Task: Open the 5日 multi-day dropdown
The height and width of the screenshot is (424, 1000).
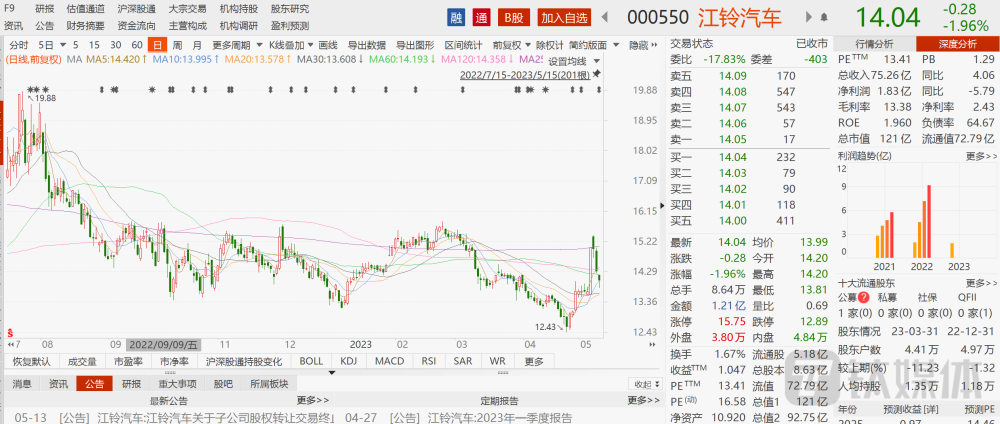Action: tap(52, 45)
